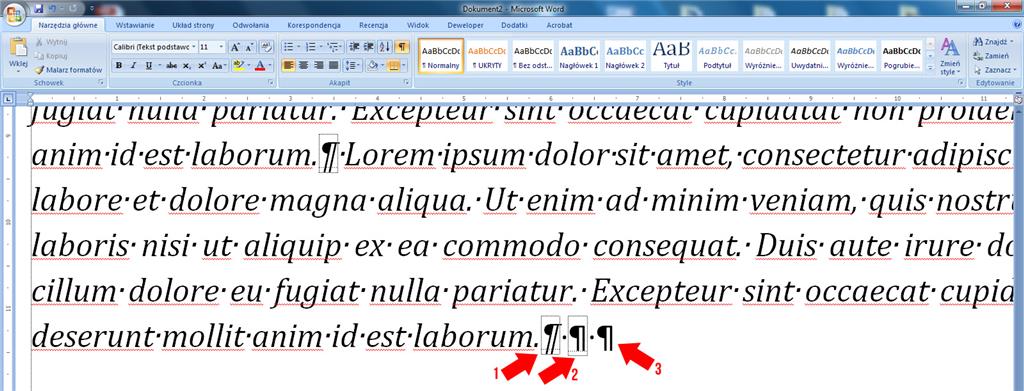
Task: Click the Znajdź find button
Action: pyautogui.click(x=993, y=41)
